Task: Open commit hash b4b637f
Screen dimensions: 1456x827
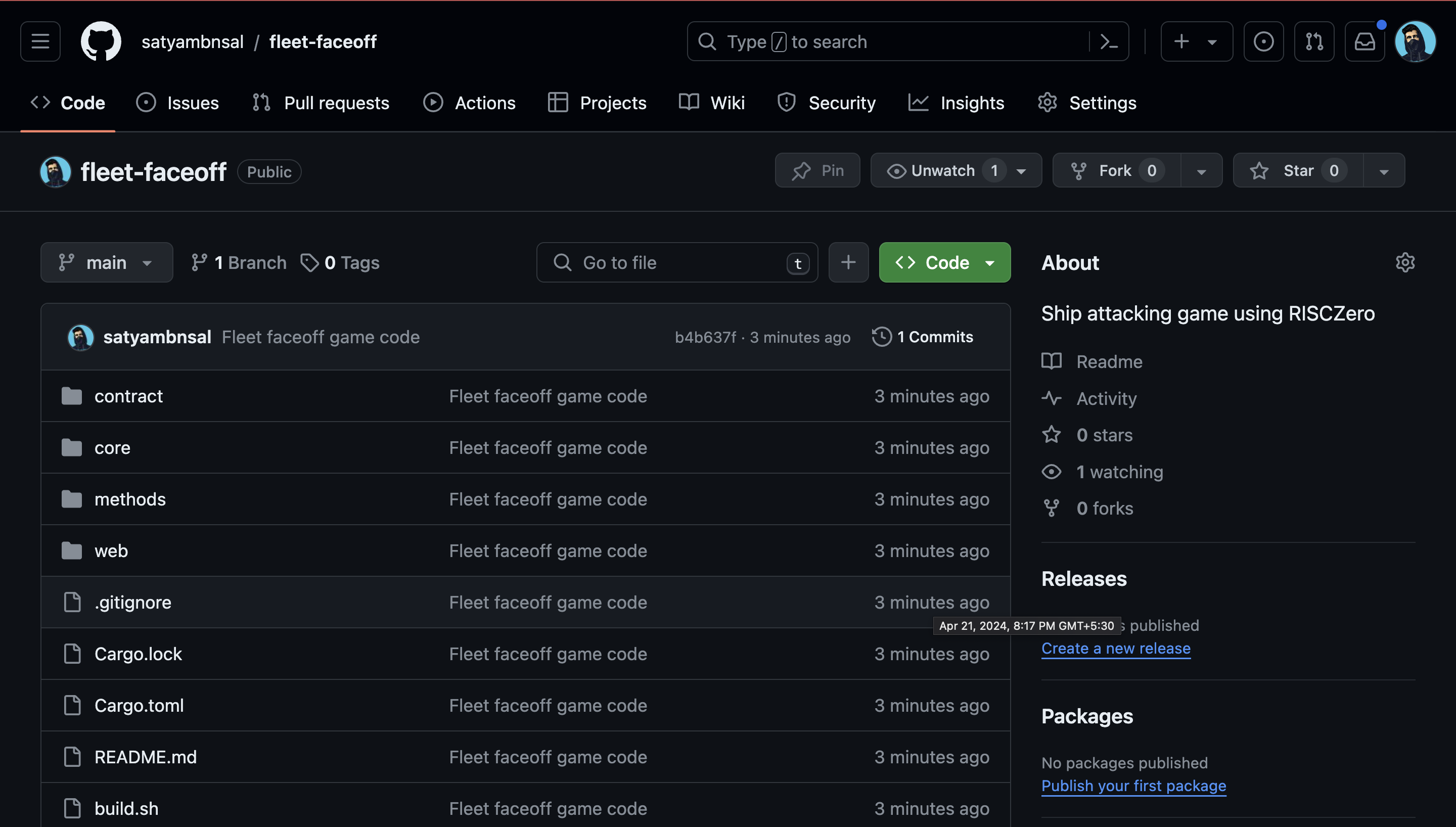Action: (x=705, y=337)
